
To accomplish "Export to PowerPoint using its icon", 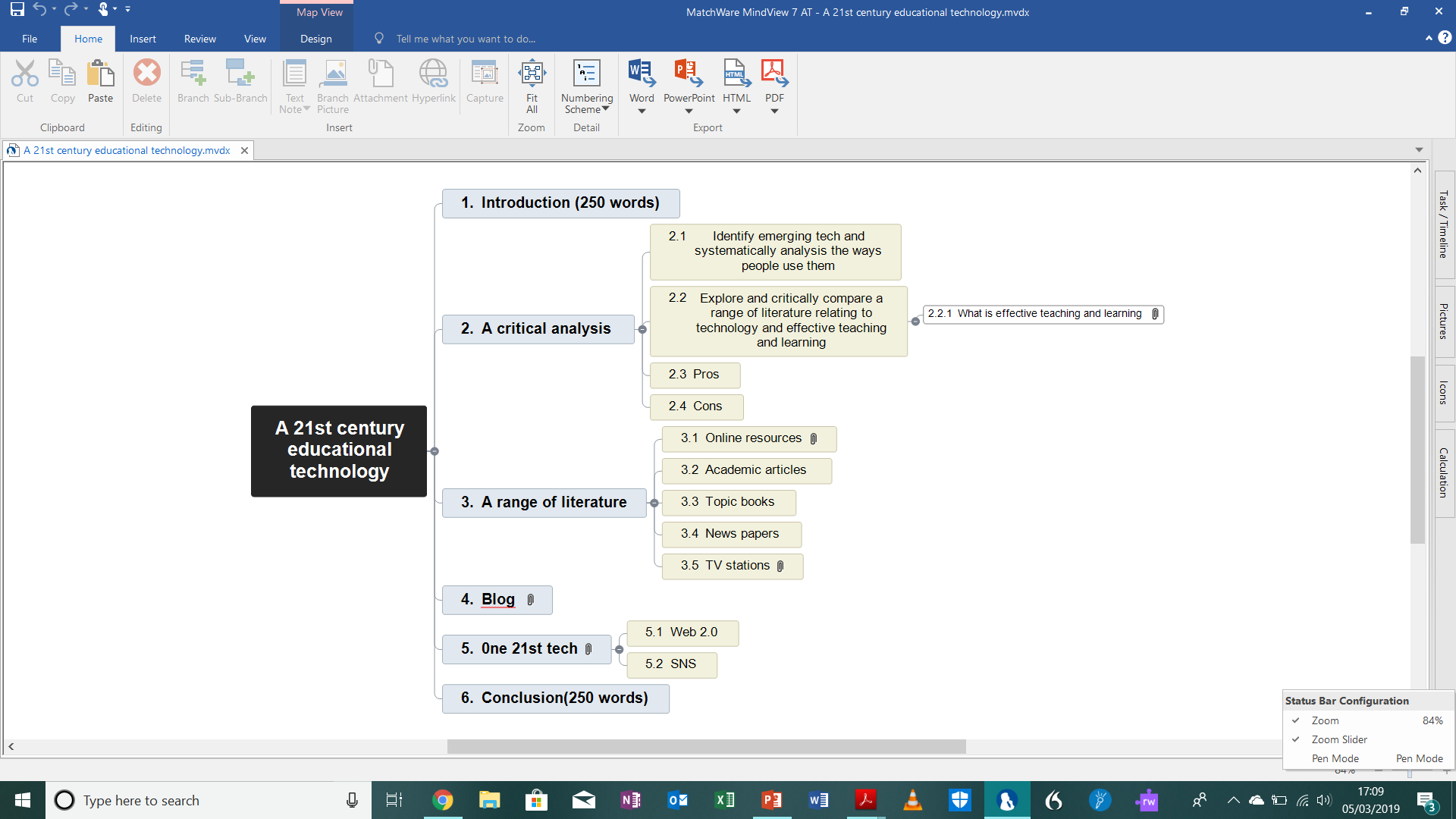I will pos(689,74).
